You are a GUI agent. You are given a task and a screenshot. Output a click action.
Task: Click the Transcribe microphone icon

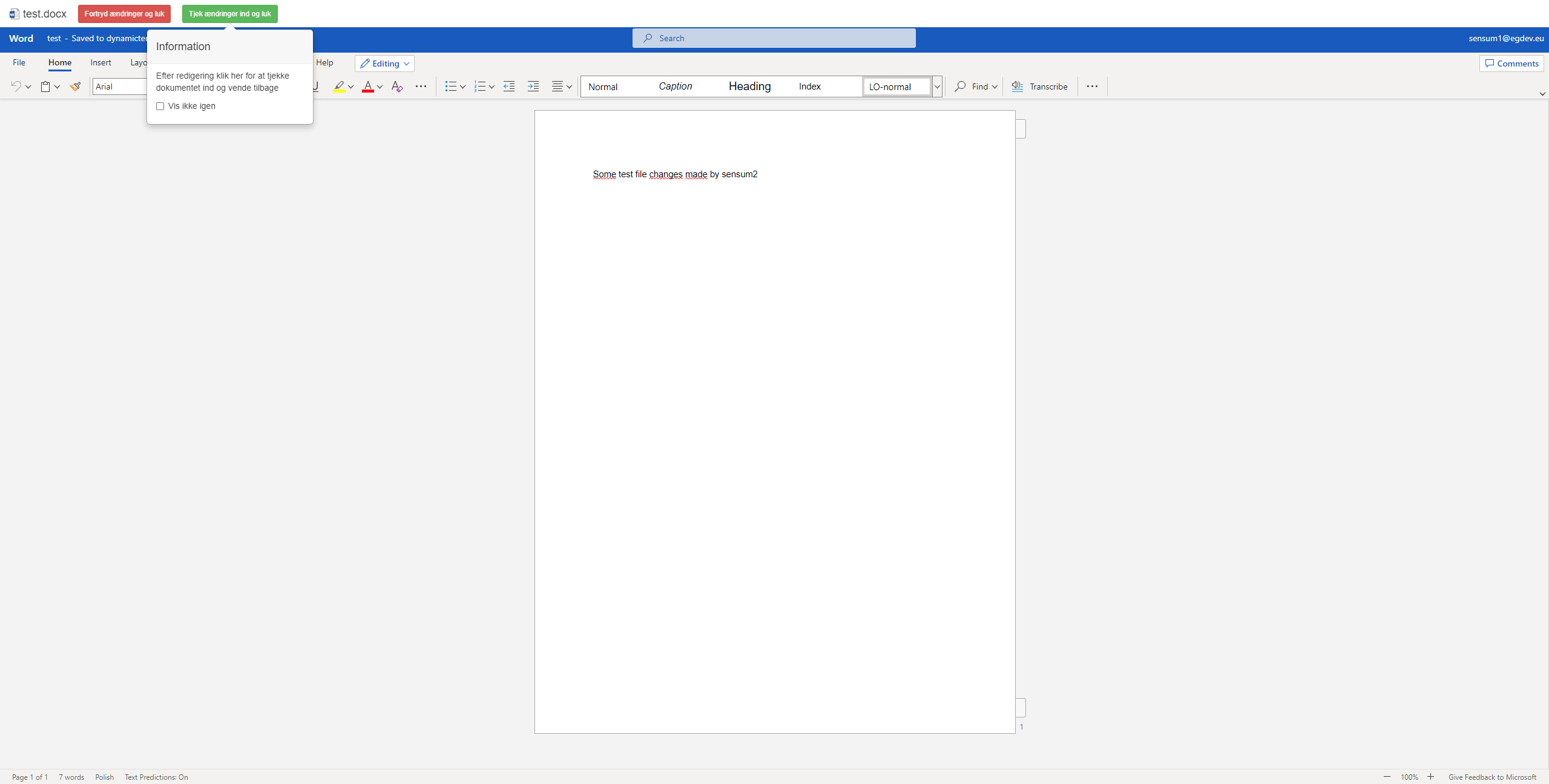pos(1018,87)
